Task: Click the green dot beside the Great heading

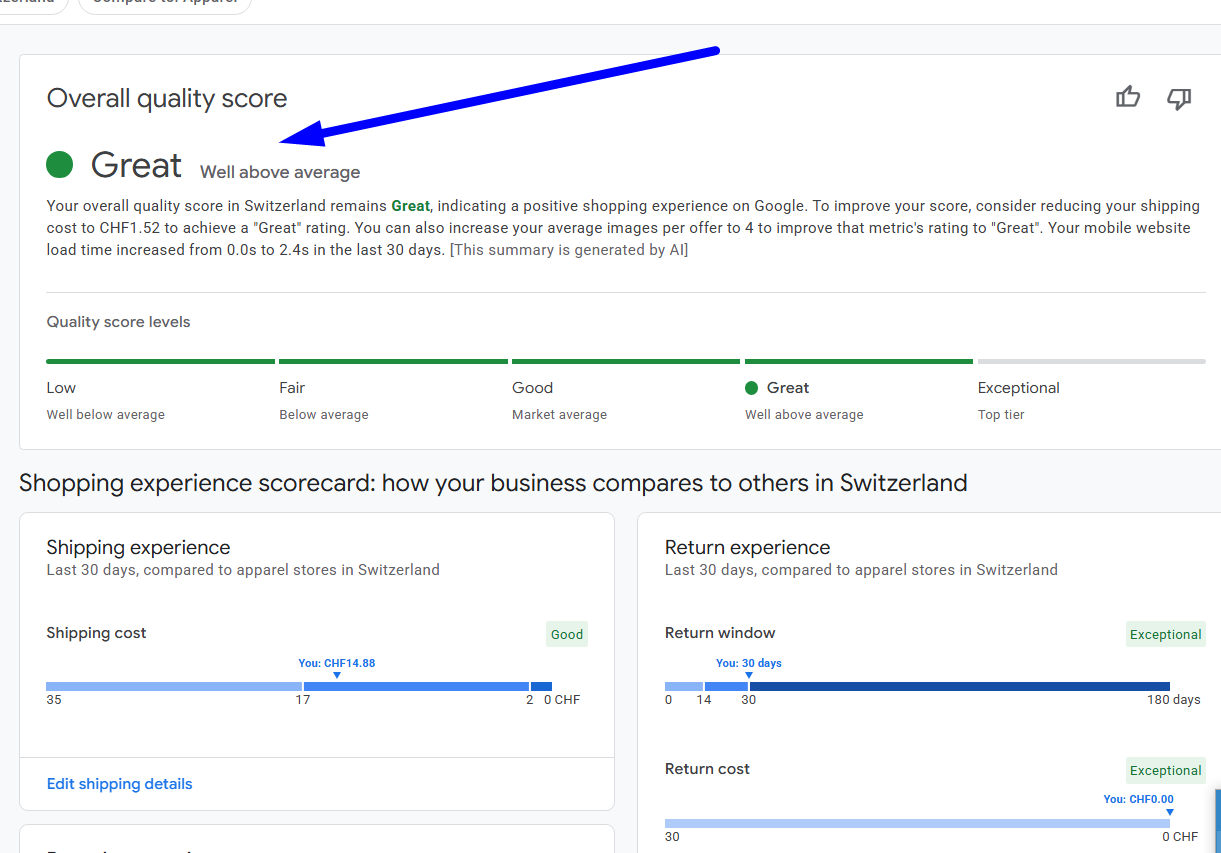Action: (60, 165)
